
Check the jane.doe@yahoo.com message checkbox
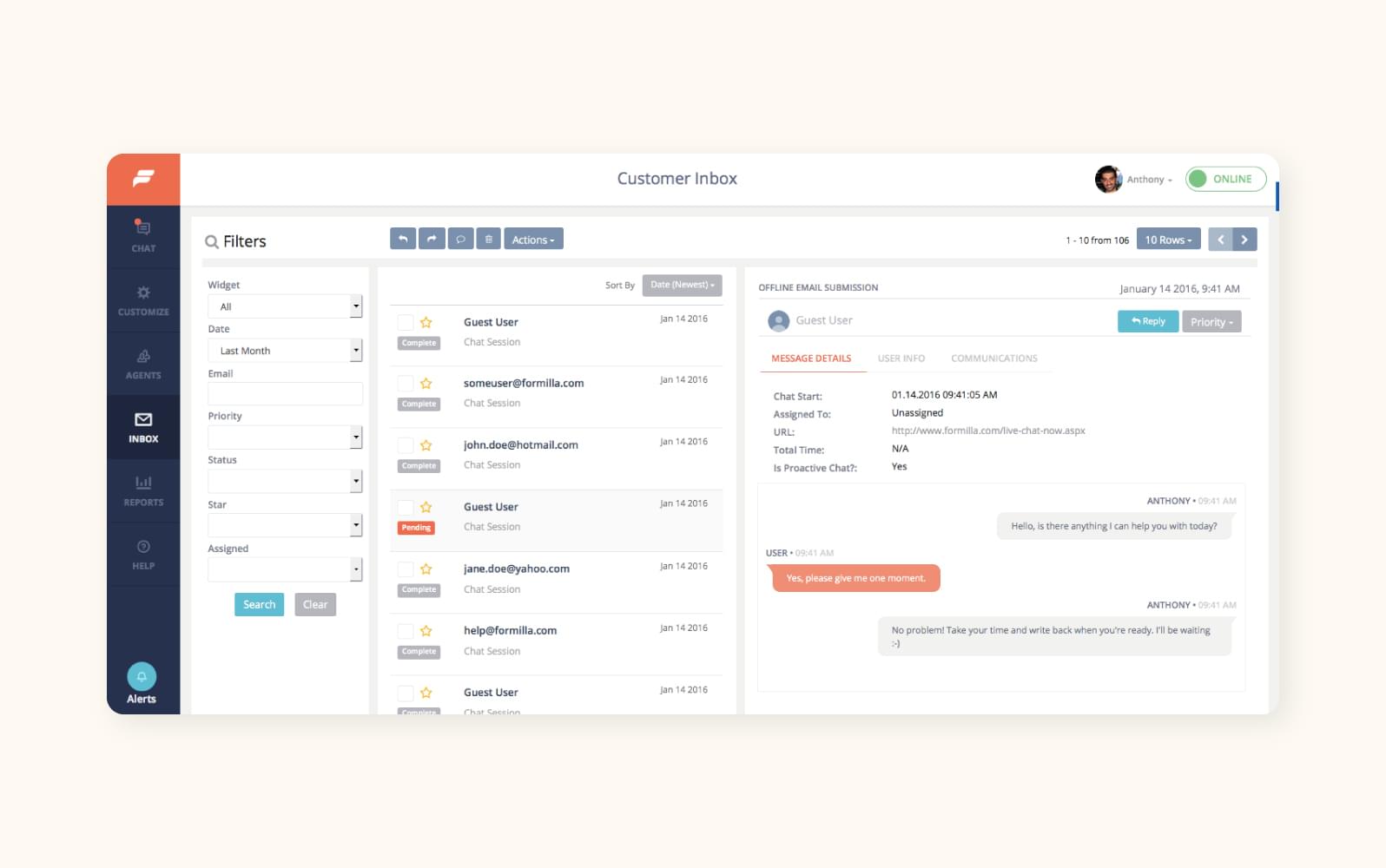click(x=406, y=569)
